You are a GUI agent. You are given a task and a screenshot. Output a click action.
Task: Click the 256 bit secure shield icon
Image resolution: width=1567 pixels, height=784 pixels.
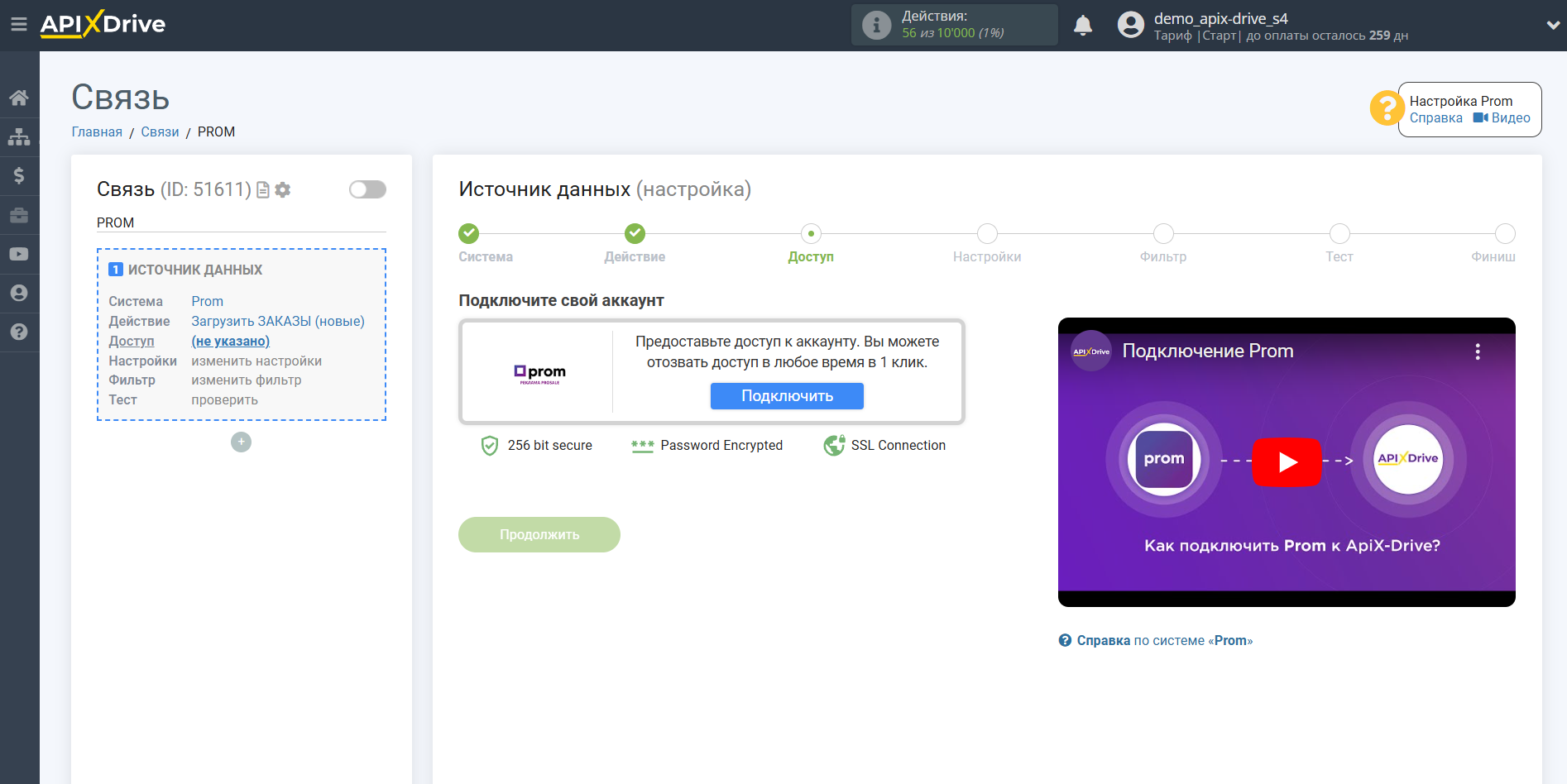point(490,446)
